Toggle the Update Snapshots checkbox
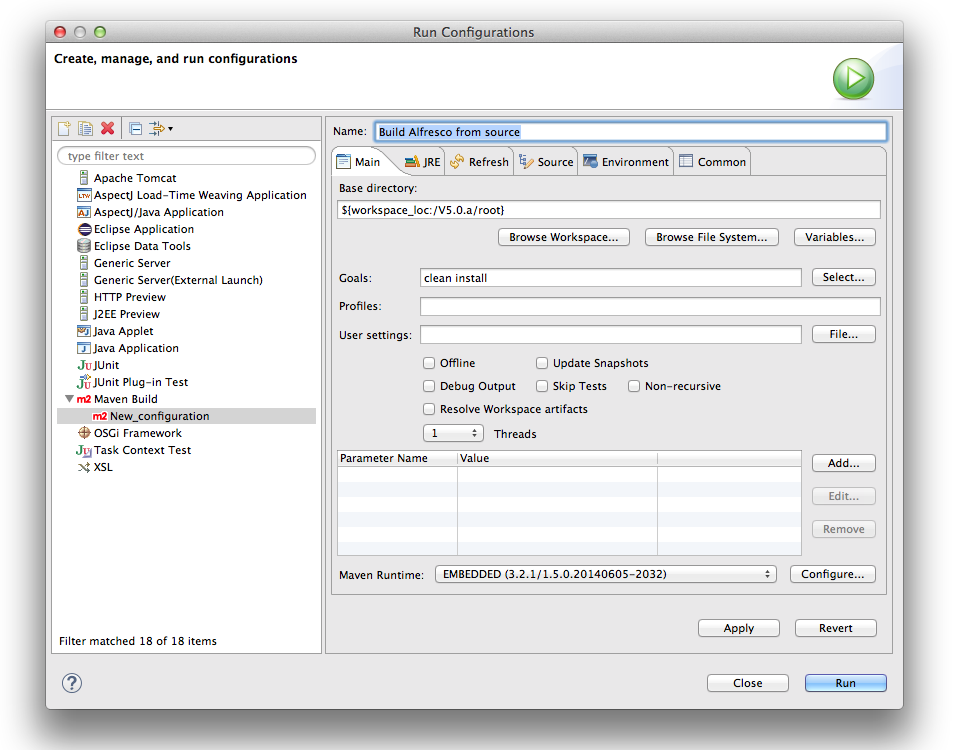The height and width of the screenshot is (750, 953). (542, 363)
